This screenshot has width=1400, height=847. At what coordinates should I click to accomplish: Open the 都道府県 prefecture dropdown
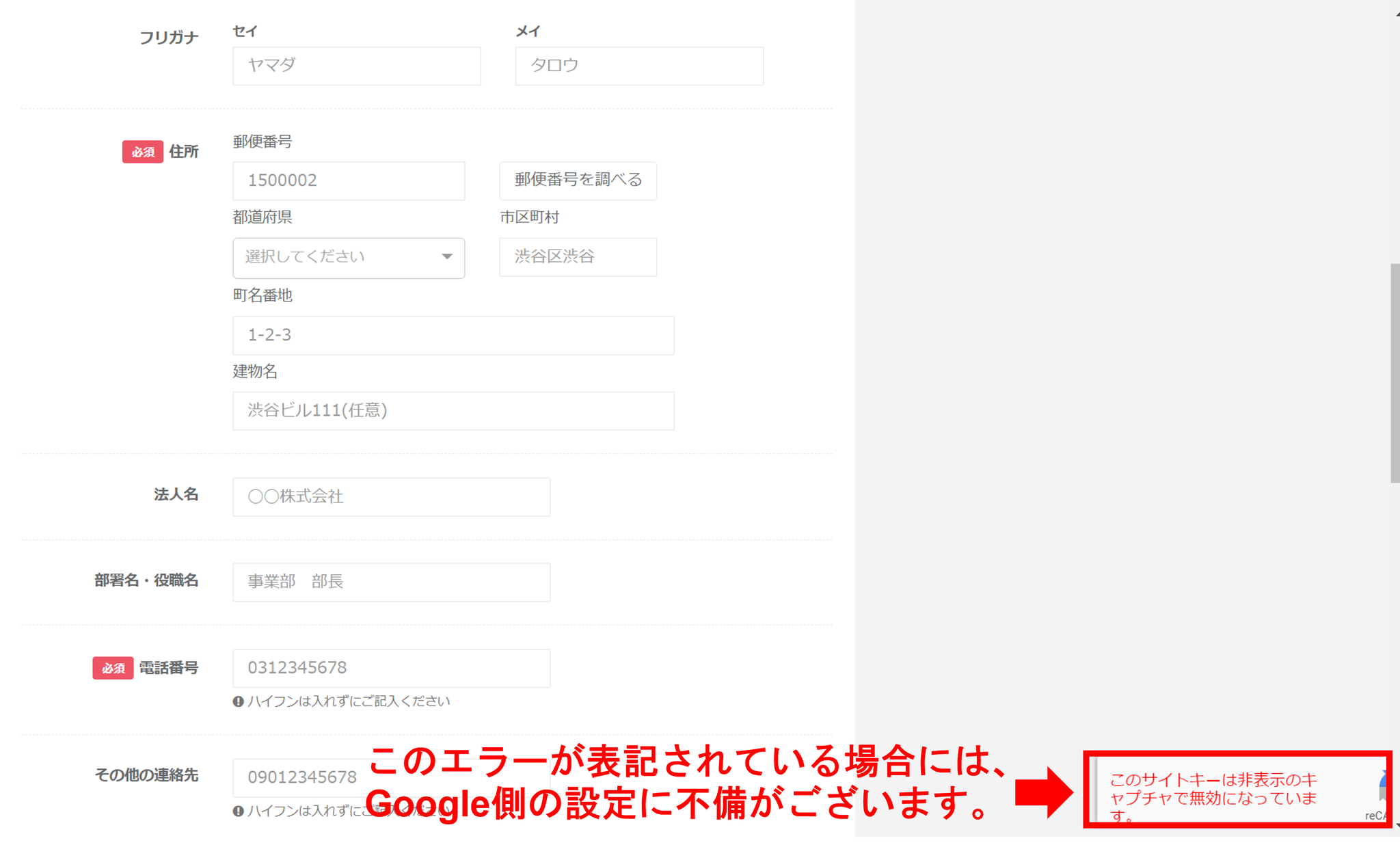(348, 258)
